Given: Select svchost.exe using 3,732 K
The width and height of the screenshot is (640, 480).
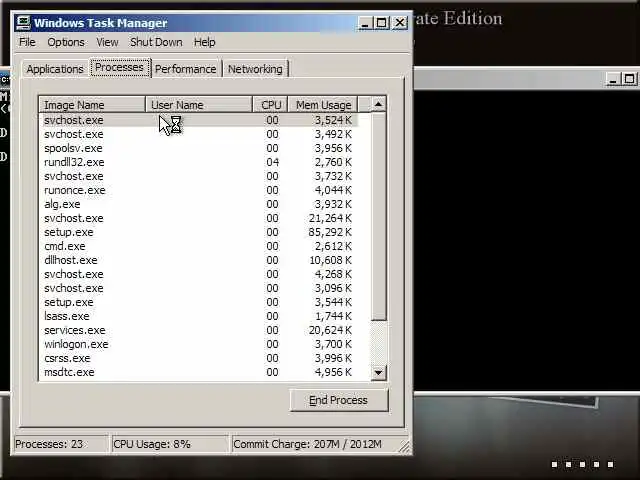Looking at the screenshot, I should (x=198, y=176).
